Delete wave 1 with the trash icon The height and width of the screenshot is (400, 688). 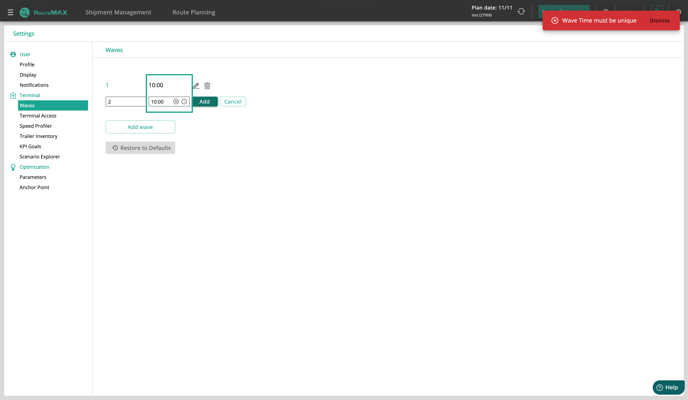[208, 86]
